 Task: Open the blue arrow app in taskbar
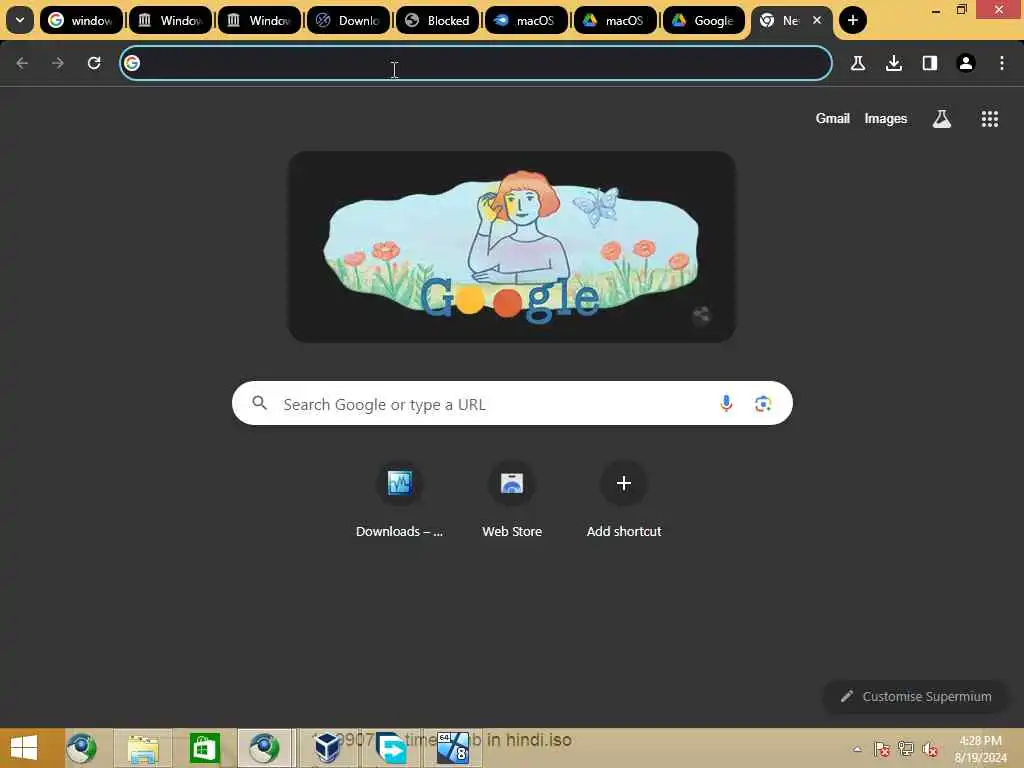[x=391, y=748]
